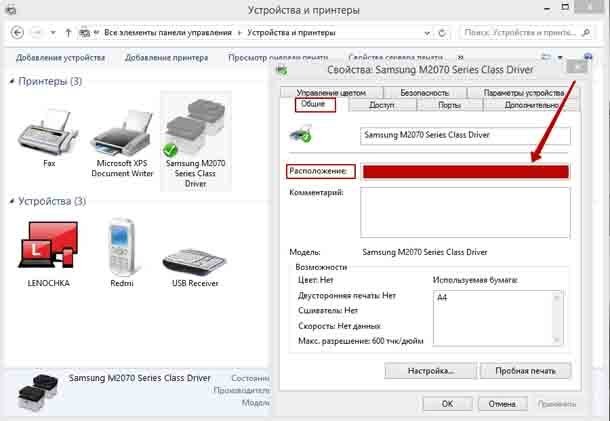Image resolution: width=610 pixels, height=421 pixels.
Task: Switch to the Порты tab
Action: click(449, 105)
